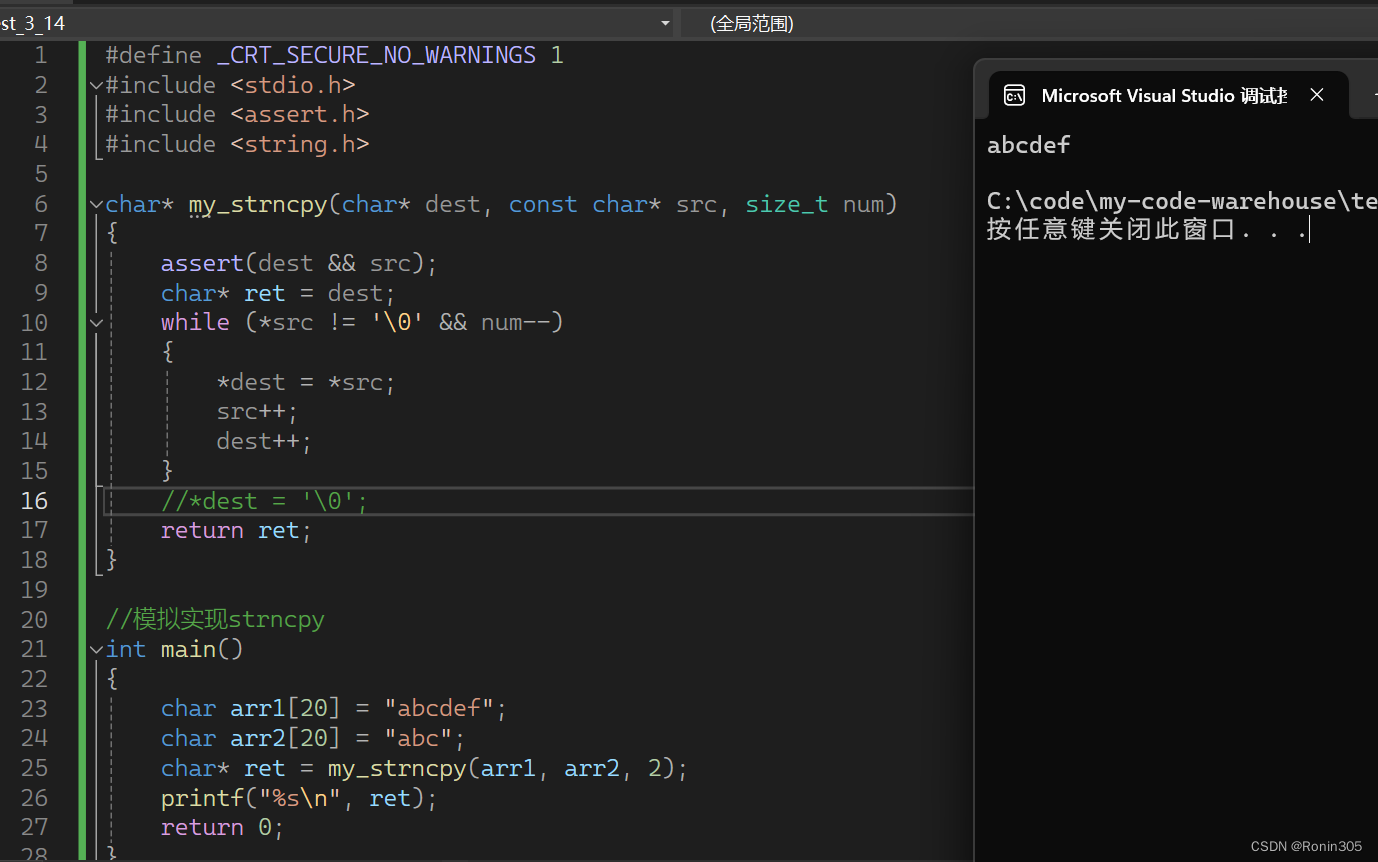Screen dimensions: 1378x862
Task: Click the my_strncpy(arr1, arr2, 2) call
Action: (x=501, y=768)
